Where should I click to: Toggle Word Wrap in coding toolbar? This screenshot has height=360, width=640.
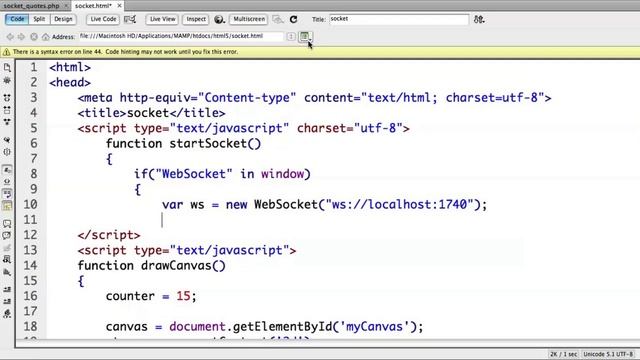[7, 194]
